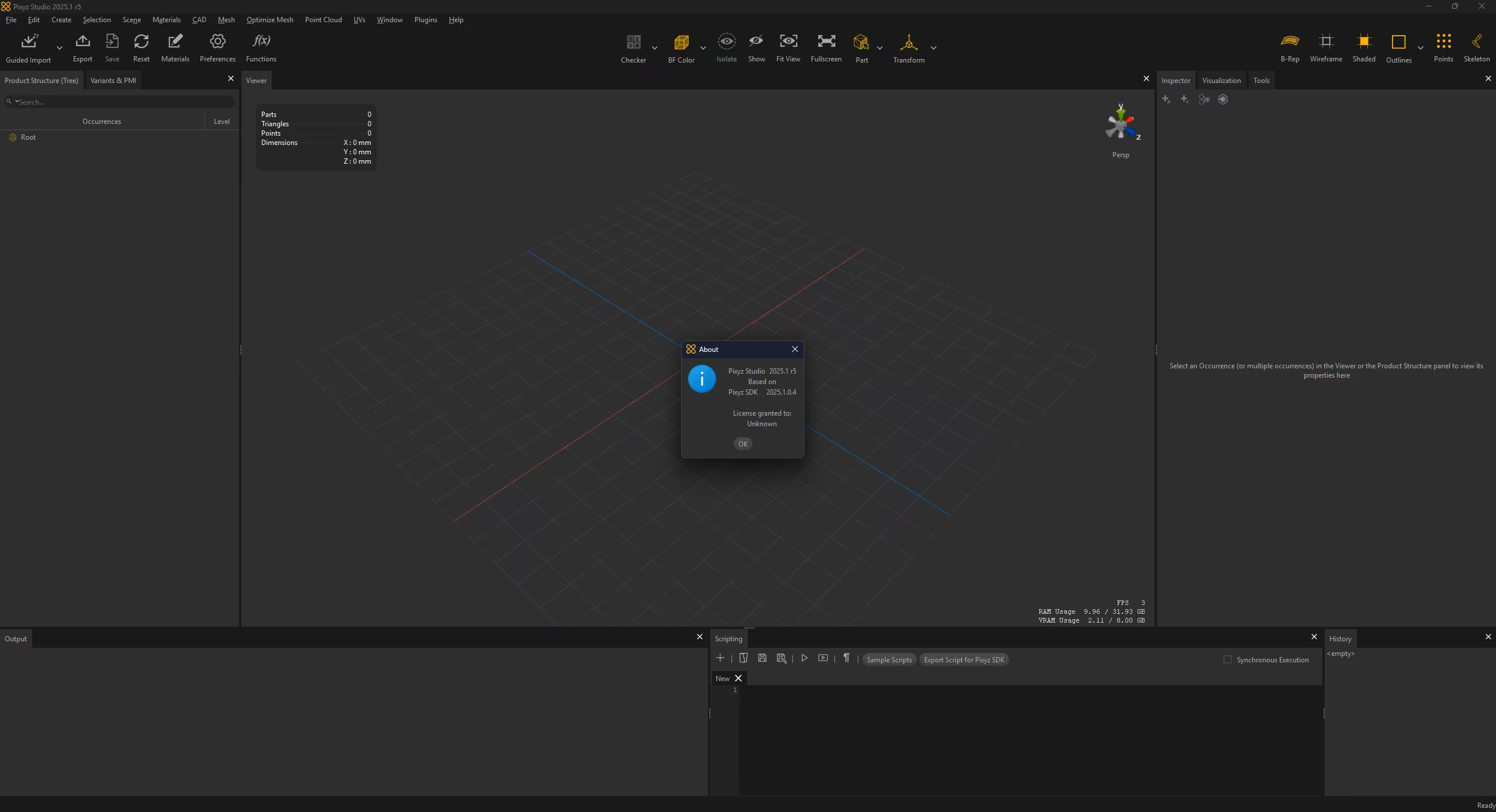The height and width of the screenshot is (812, 1496).
Task: Open the File menu
Action: pyautogui.click(x=11, y=20)
